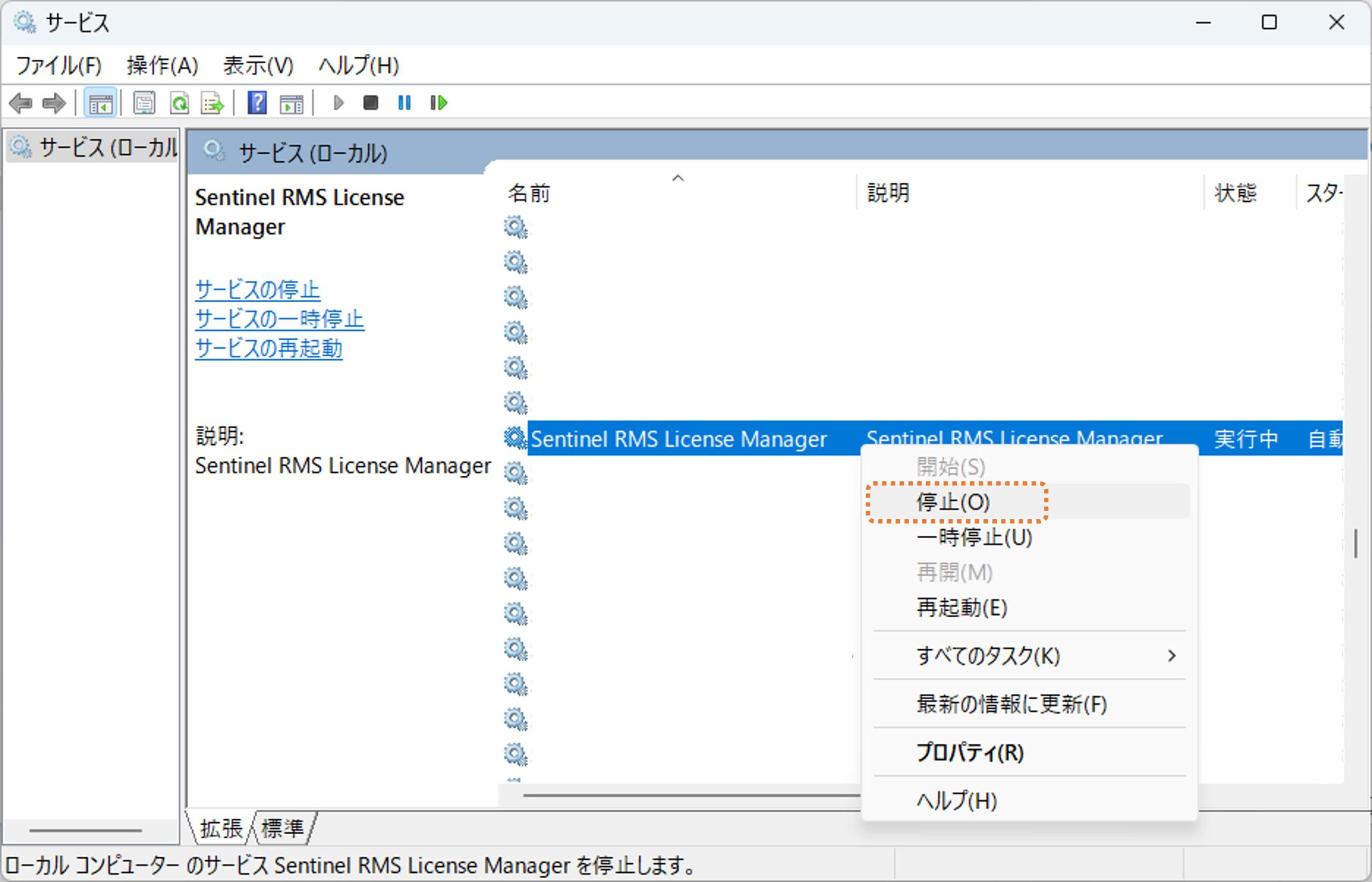1372x882 pixels.
Task: Sort by the 状態 column header
Action: (1250, 193)
